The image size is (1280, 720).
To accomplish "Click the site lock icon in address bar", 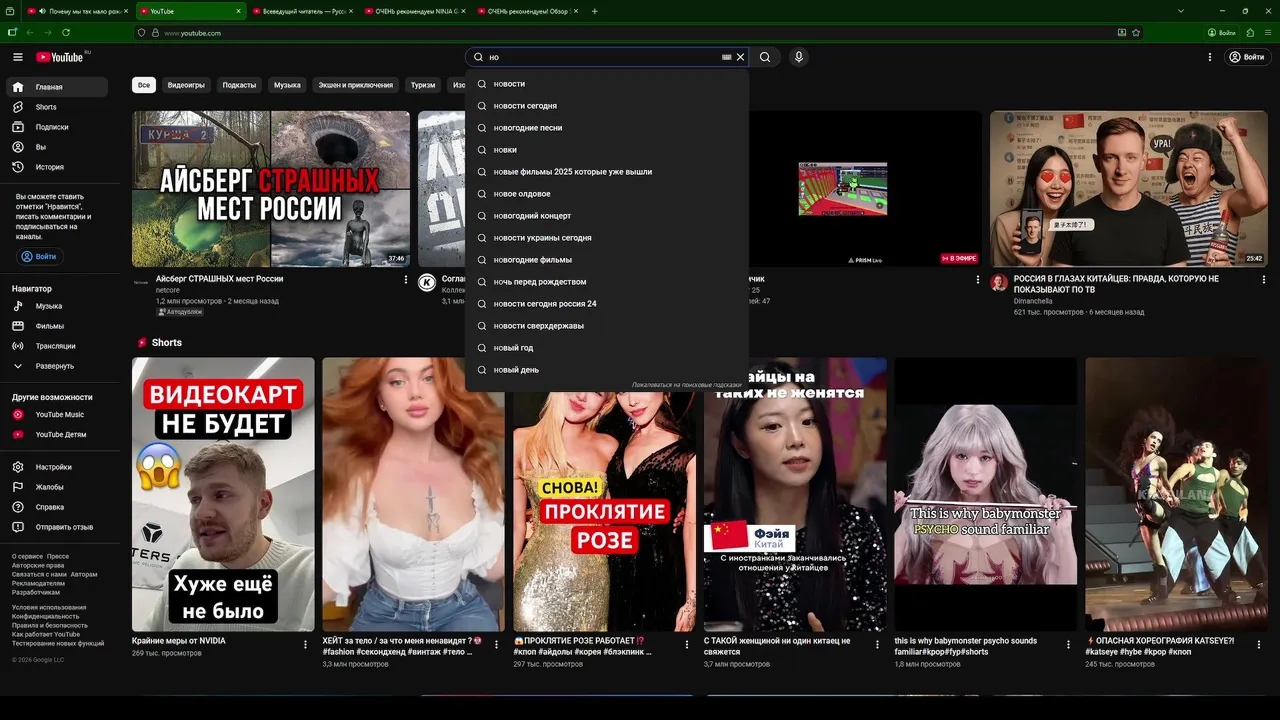I will (x=155, y=33).
